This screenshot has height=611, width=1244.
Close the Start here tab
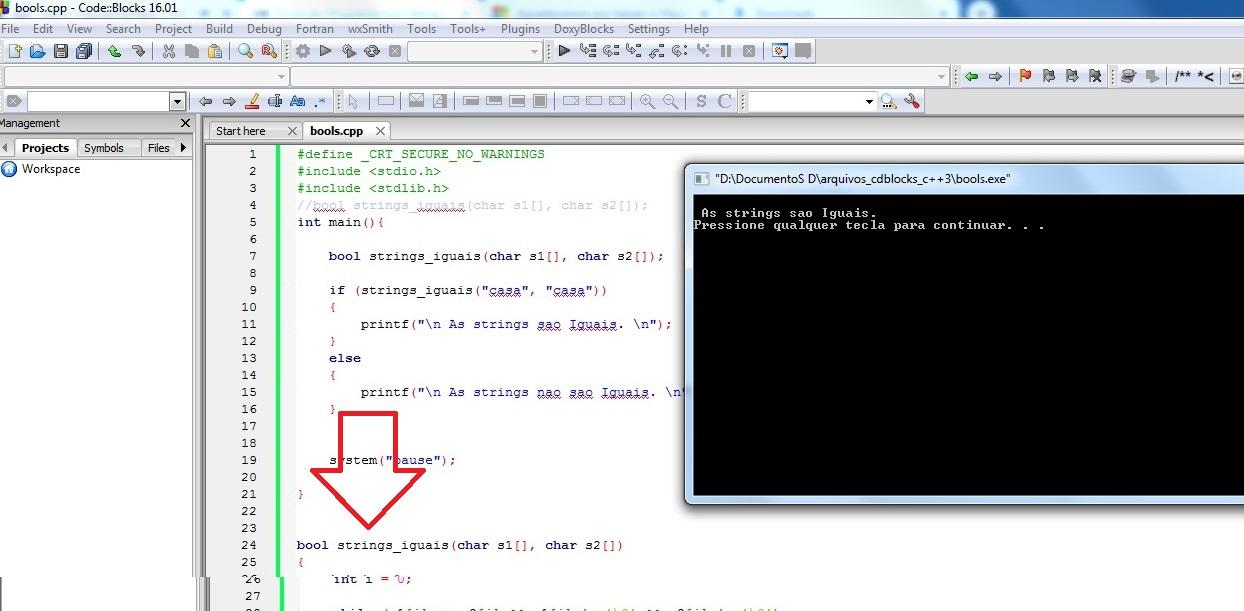pyautogui.click(x=293, y=131)
